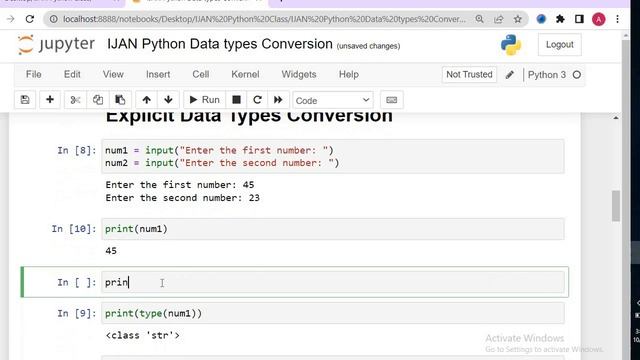Image resolution: width=640 pixels, height=360 pixels.
Task: Run the selected cell
Action: [x=204, y=100]
